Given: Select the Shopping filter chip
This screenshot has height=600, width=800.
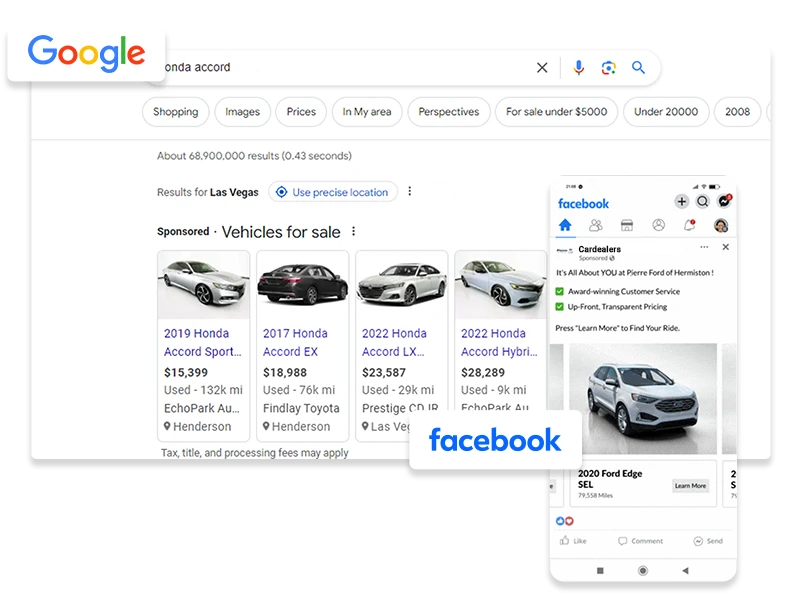Looking at the screenshot, I should click(x=176, y=112).
